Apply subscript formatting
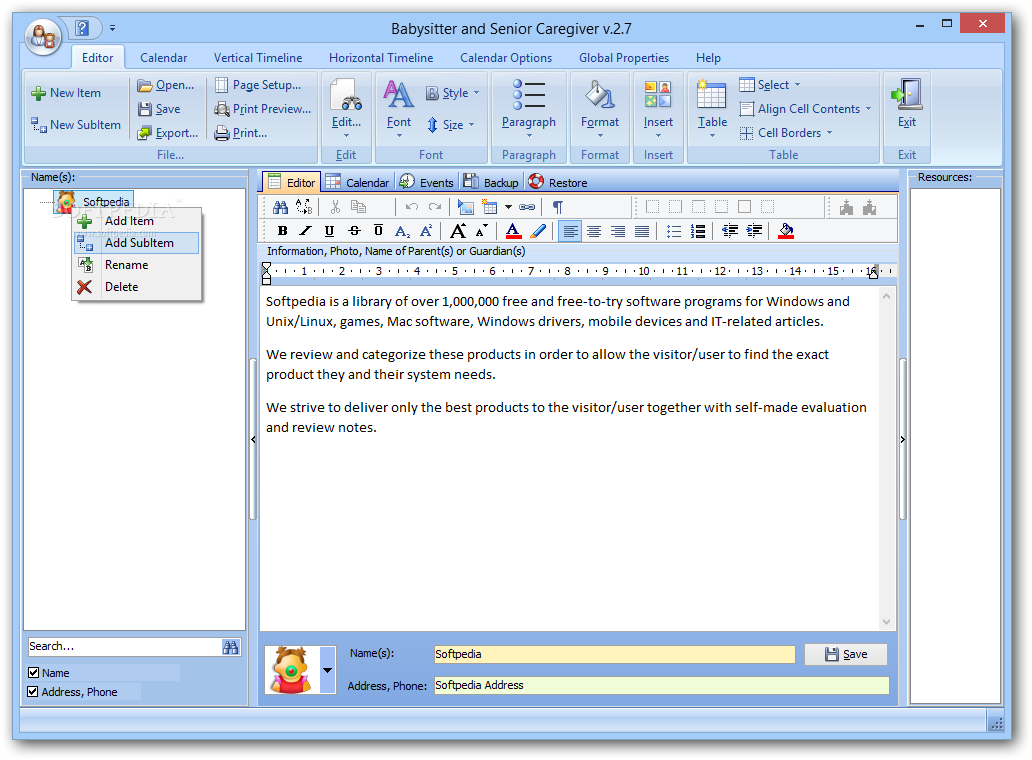The width and height of the screenshot is (1032, 760). point(402,231)
